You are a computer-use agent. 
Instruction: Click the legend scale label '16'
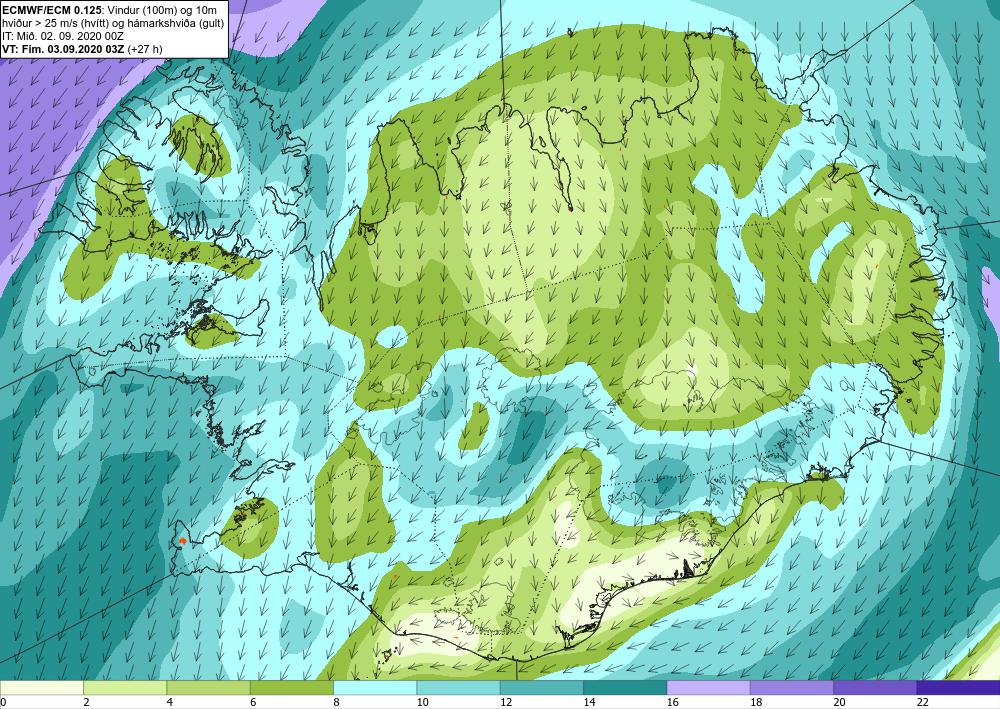point(672,703)
